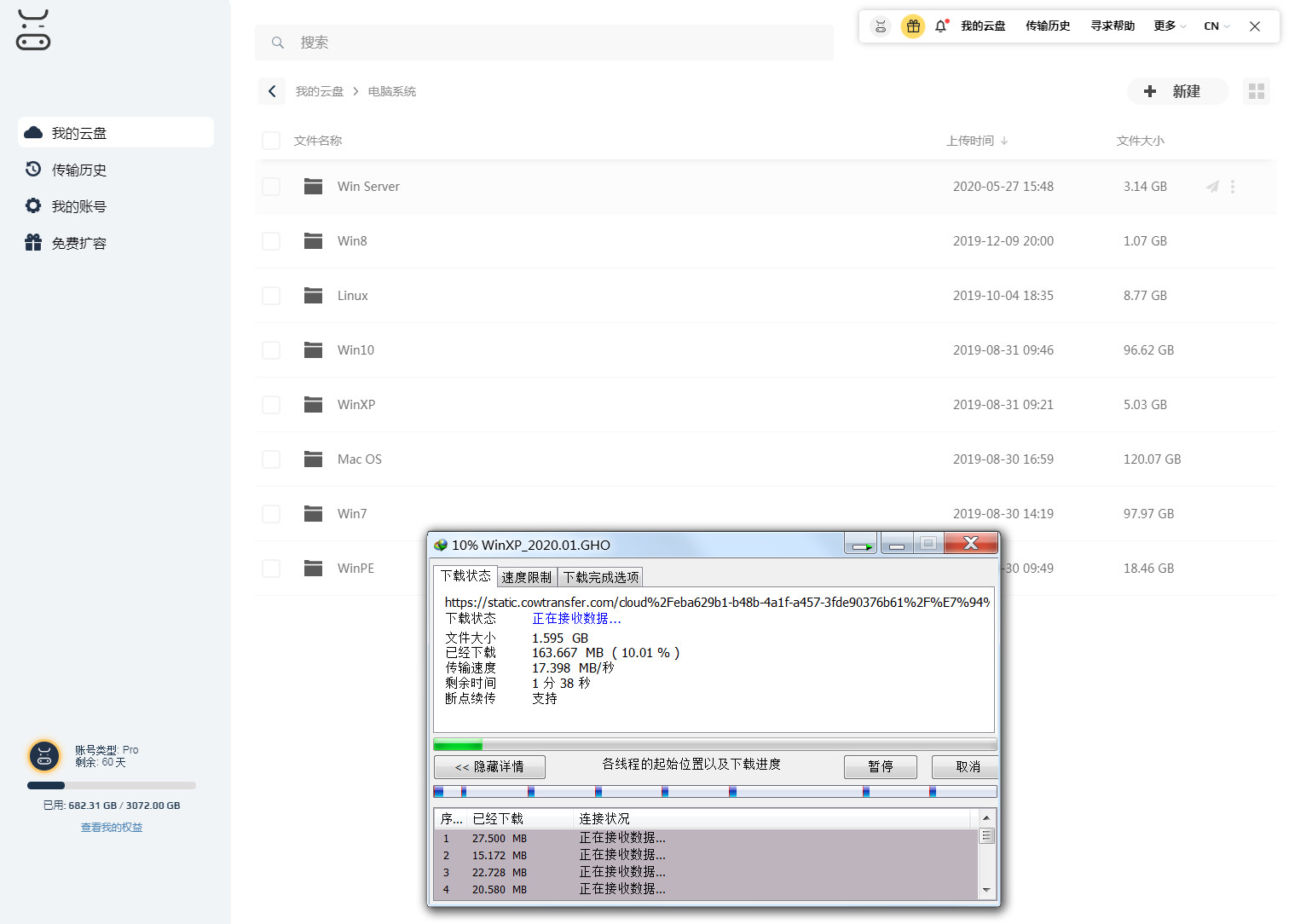Click the cow avatar icon in top bar
Viewport: 1289px width, 924px height.
pos(881,26)
